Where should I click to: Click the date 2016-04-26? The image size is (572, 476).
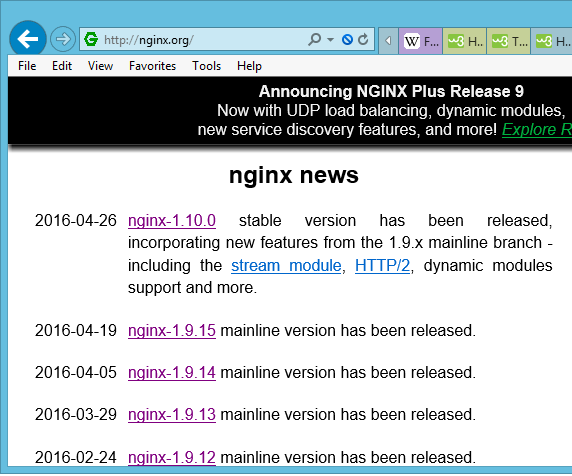(x=76, y=221)
